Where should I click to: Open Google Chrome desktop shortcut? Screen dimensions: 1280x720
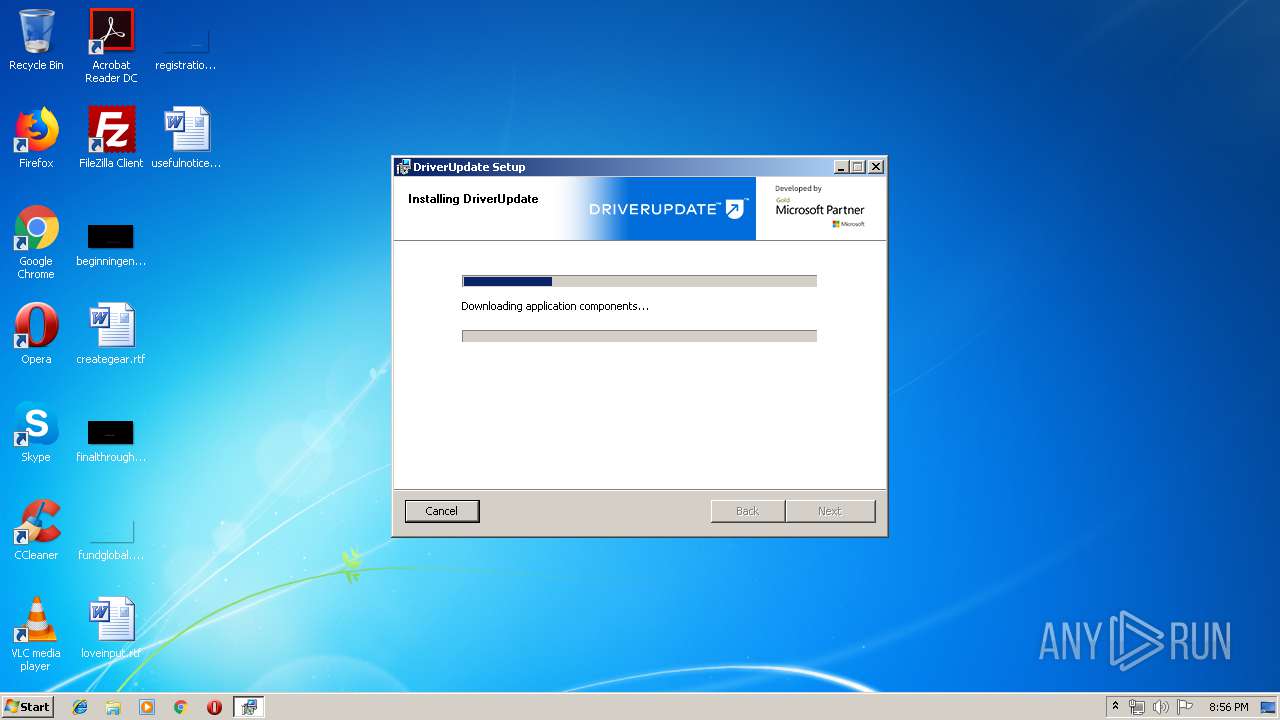pos(36,243)
